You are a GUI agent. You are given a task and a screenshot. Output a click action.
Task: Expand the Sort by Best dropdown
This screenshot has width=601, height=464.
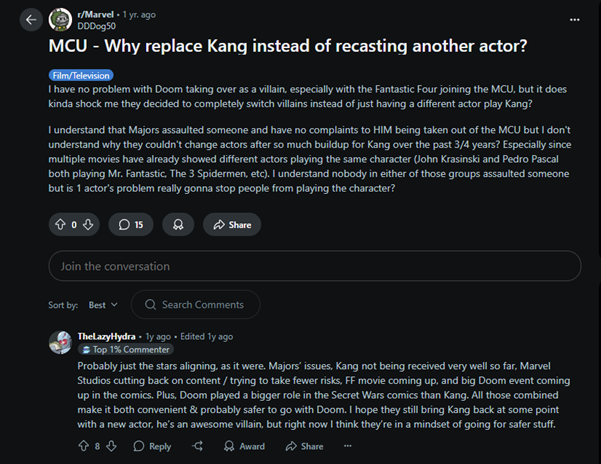(x=103, y=304)
